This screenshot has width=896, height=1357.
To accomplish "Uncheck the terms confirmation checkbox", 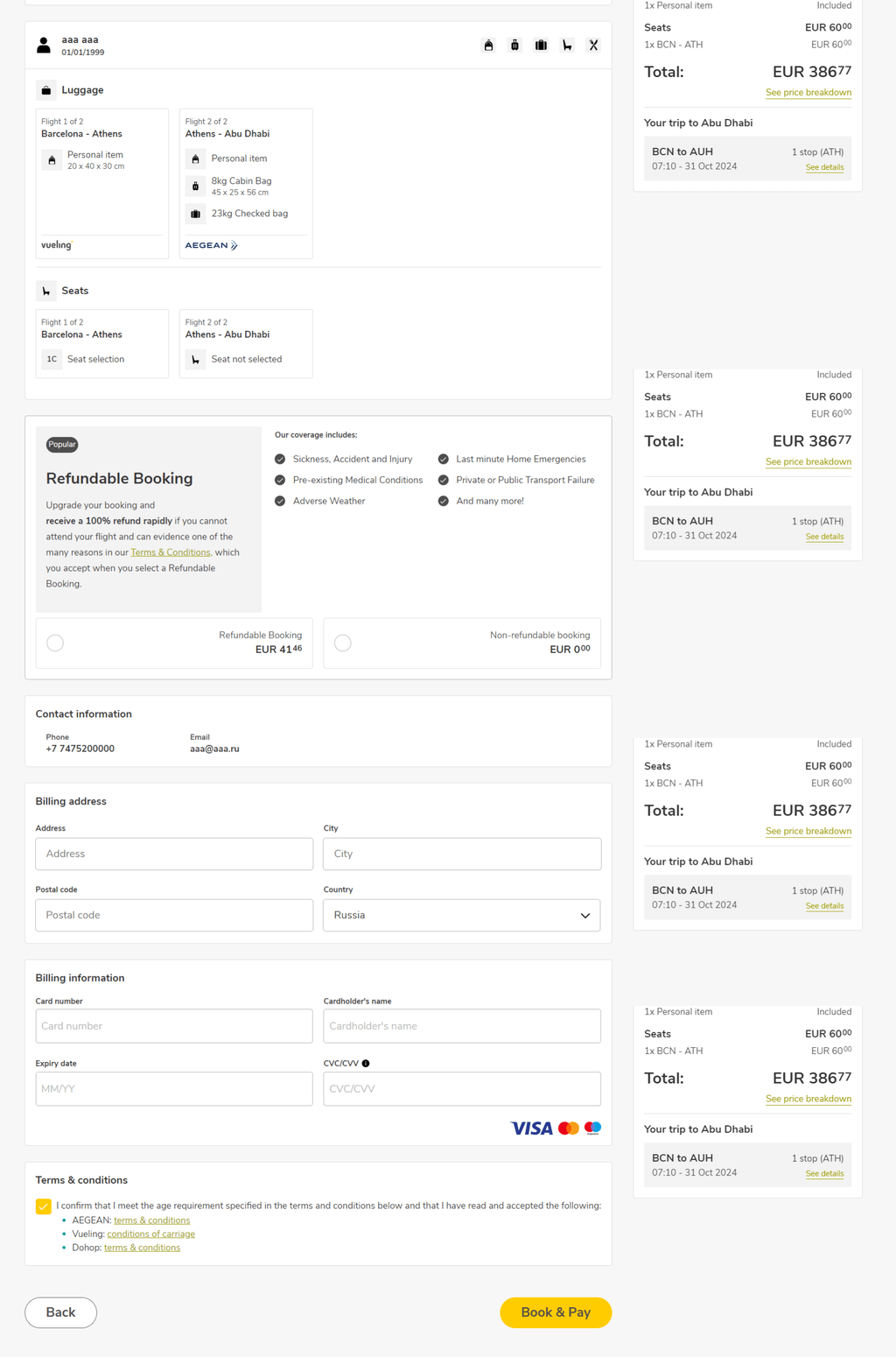I will point(44,1206).
